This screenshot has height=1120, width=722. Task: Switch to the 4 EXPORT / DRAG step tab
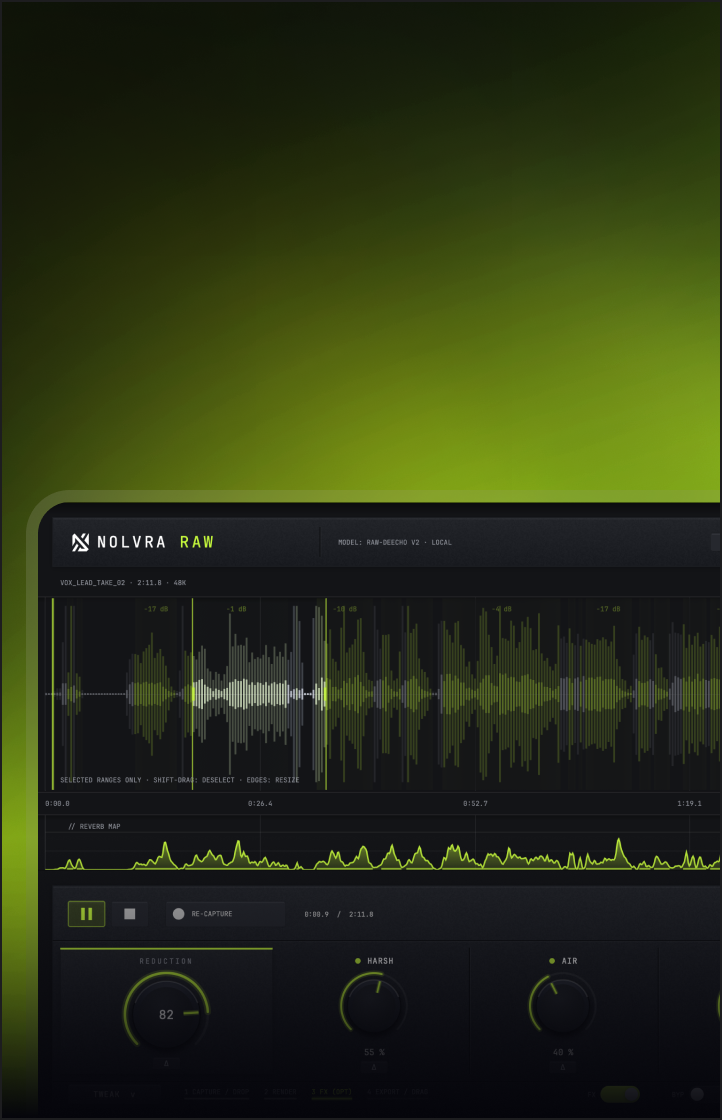398,1092
